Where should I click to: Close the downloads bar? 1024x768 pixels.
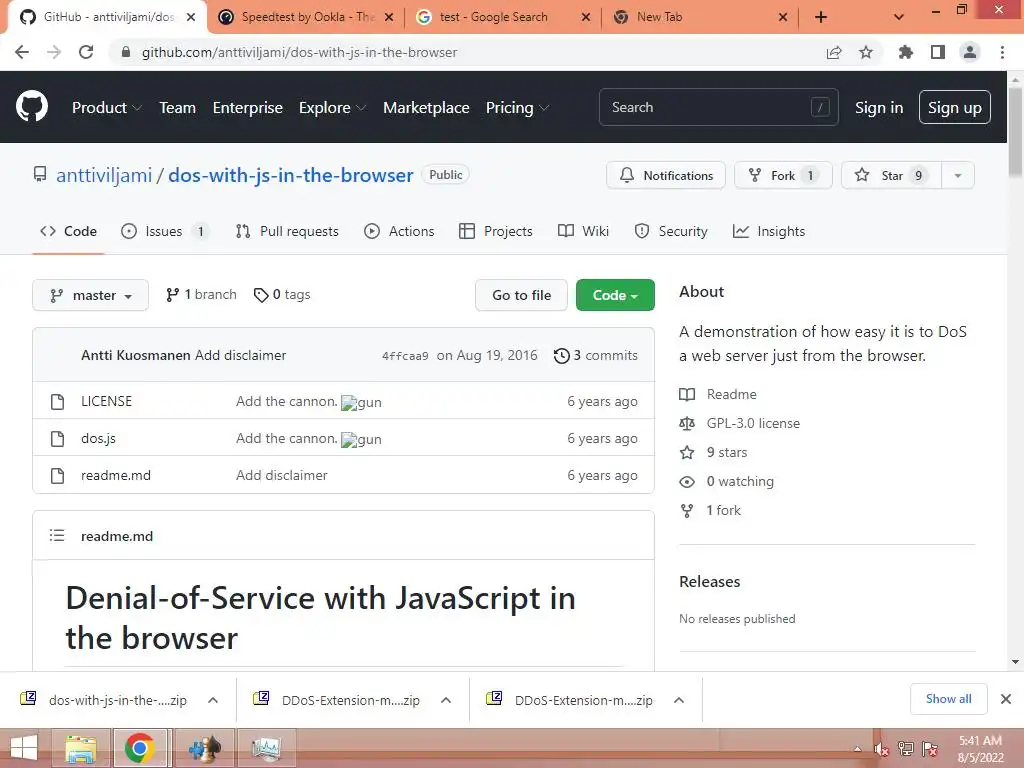click(x=1006, y=699)
